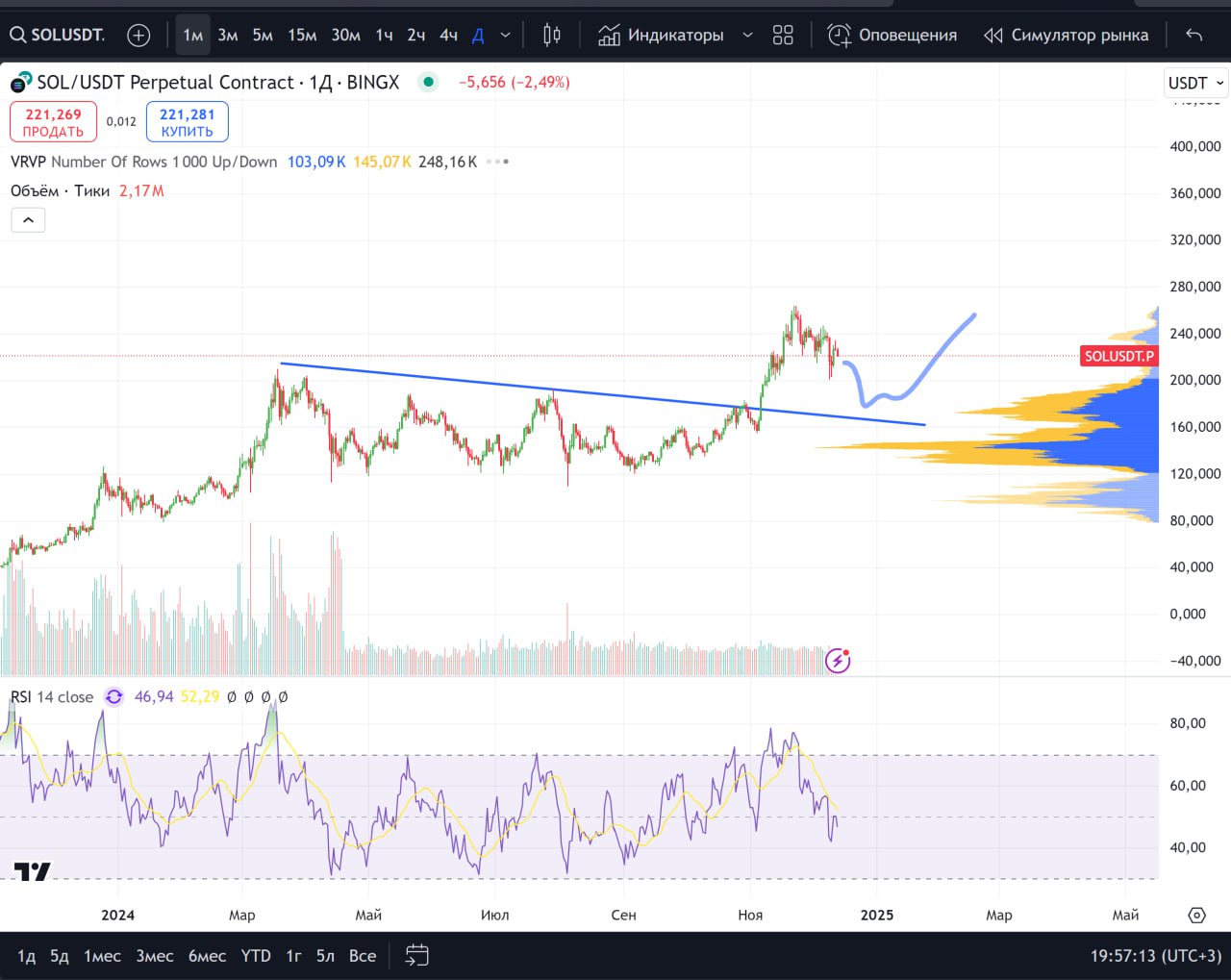Set range to 5л

point(325,956)
